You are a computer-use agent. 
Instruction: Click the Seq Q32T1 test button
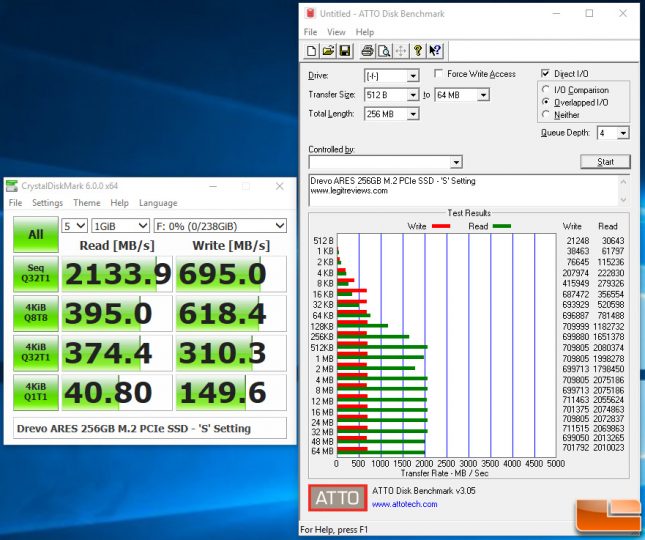pos(36,273)
